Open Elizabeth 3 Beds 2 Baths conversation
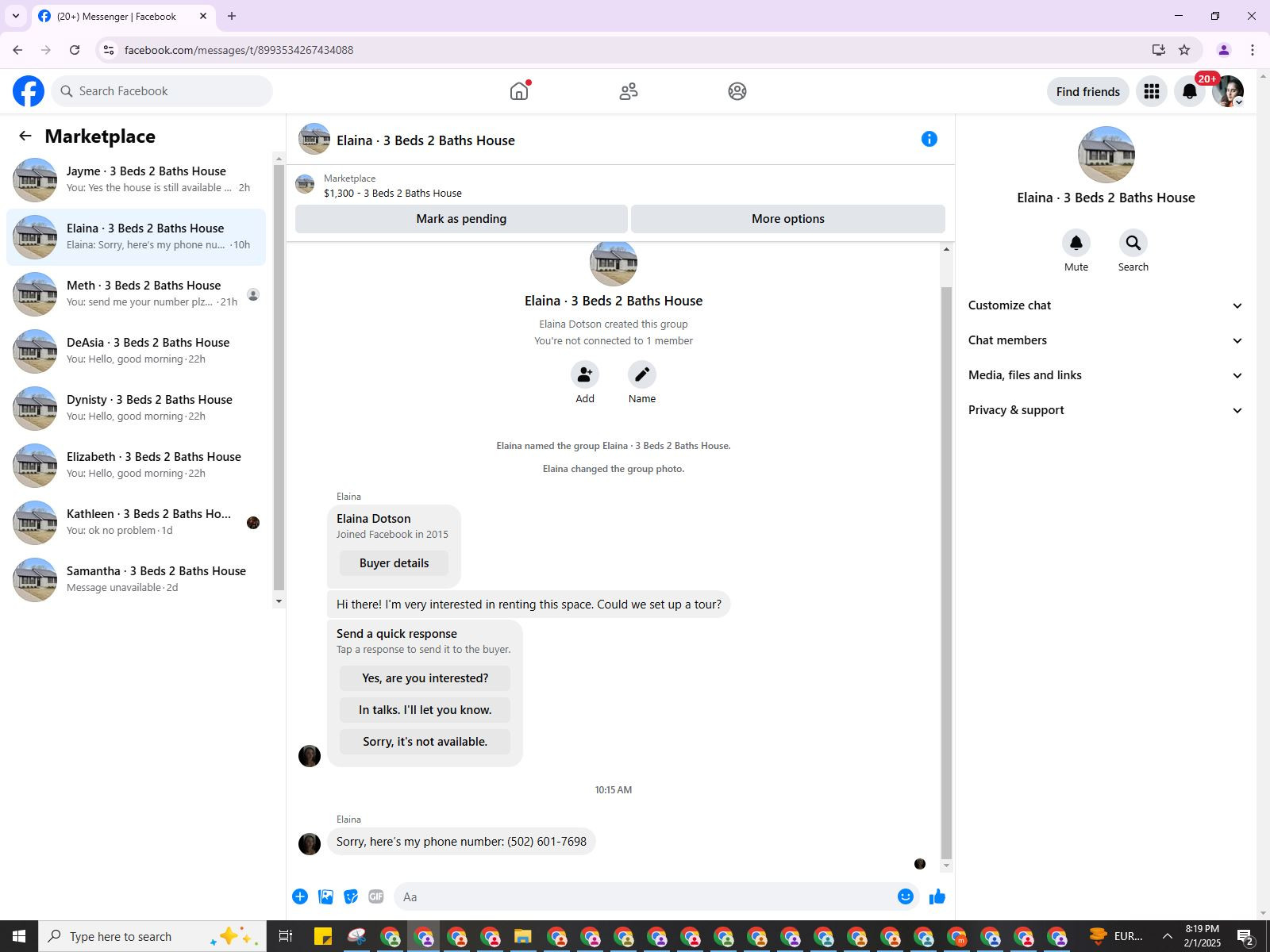Screen dimensions: 1270x952 137,466
